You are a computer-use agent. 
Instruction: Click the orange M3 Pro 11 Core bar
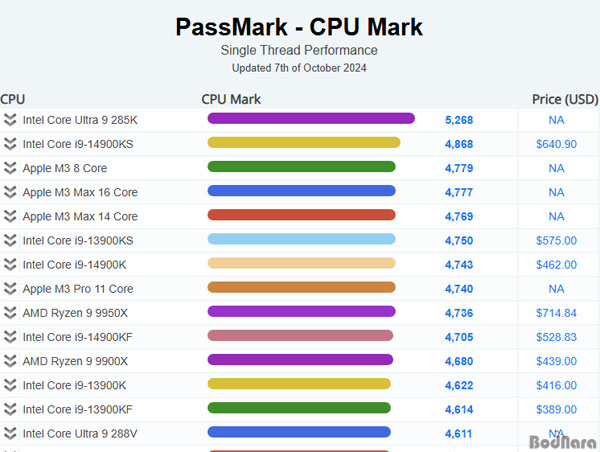[x=302, y=287]
